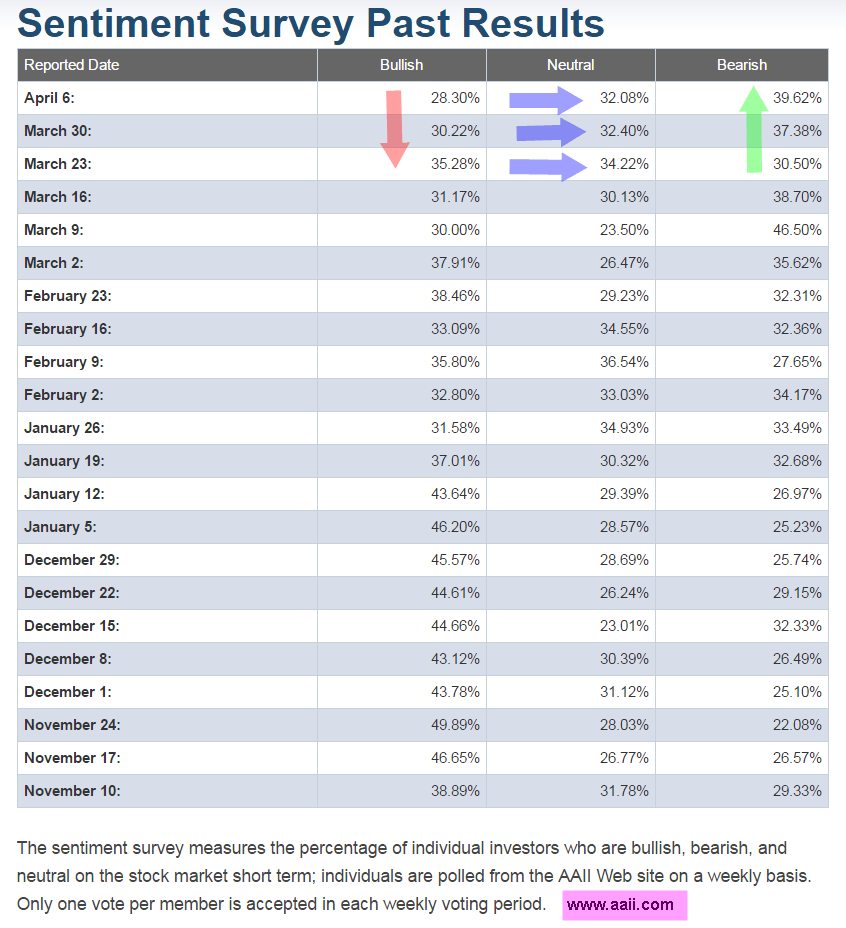Click the blue arrow in March 23 row
The image size is (846, 928).
coord(547,166)
